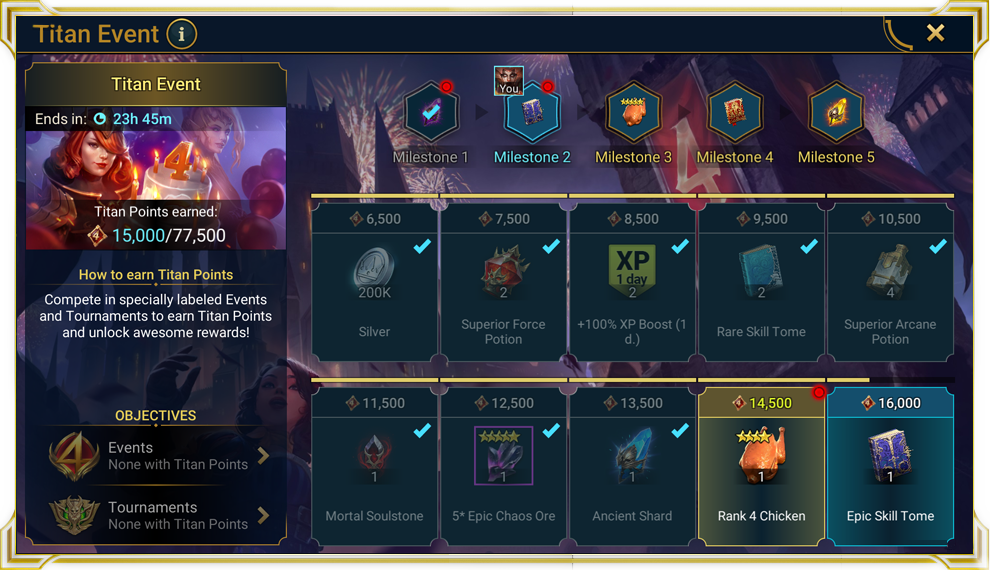The width and height of the screenshot is (990, 570).
Task: Click the Epic Skill Tome book icon
Action: pyautogui.click(x=890, y=454)
